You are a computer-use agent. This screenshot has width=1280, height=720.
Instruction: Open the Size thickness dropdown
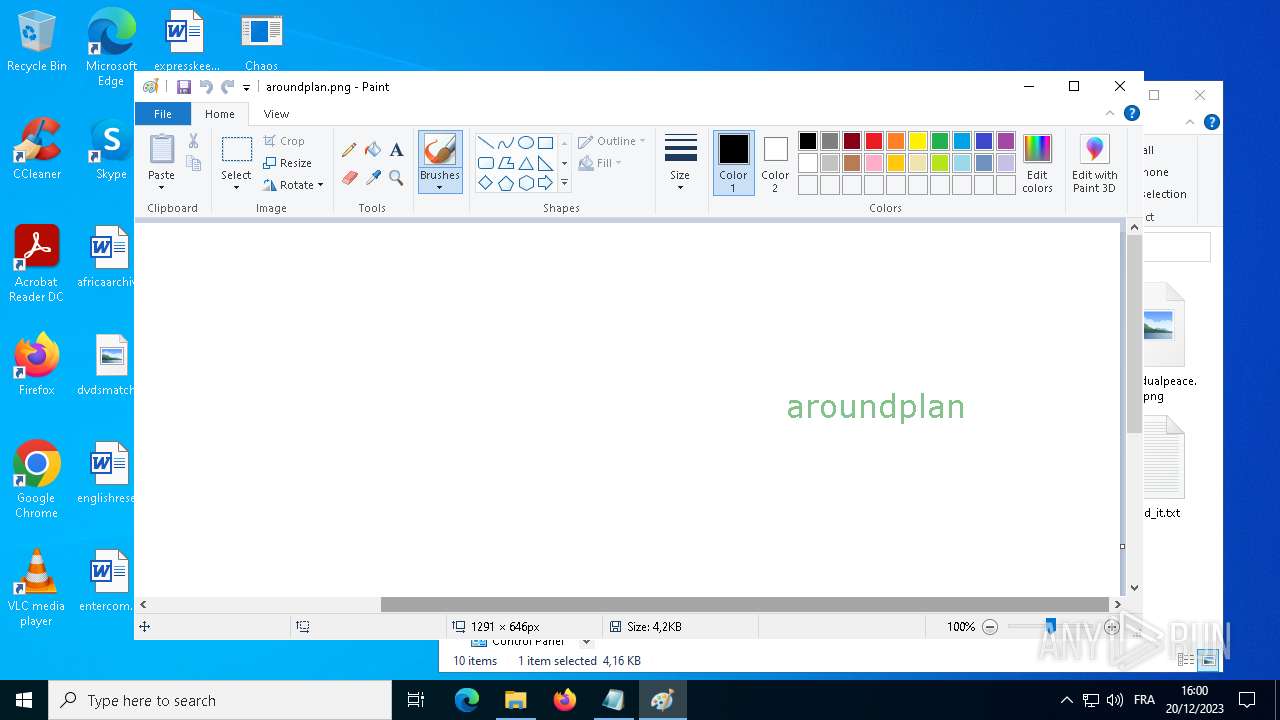tap(680, 162)
